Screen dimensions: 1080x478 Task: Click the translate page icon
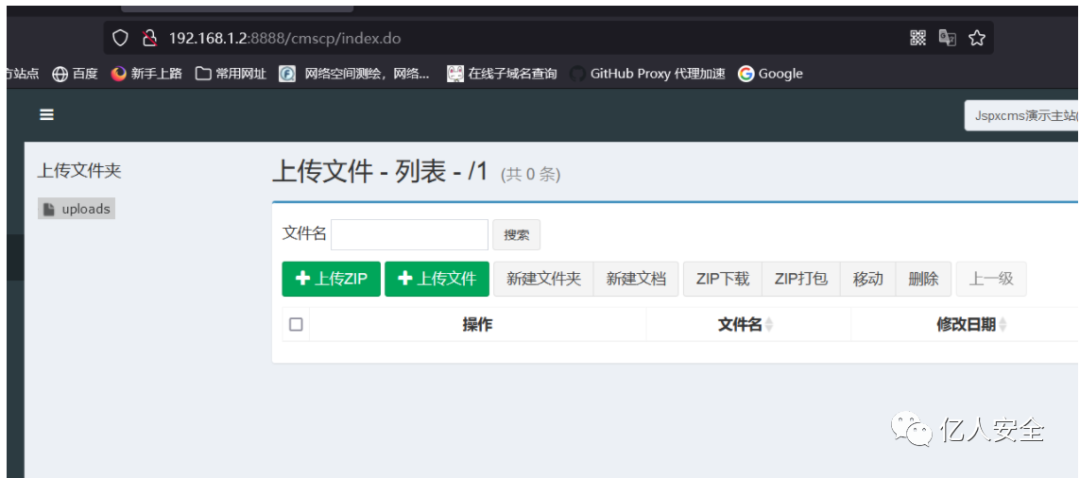947,38
